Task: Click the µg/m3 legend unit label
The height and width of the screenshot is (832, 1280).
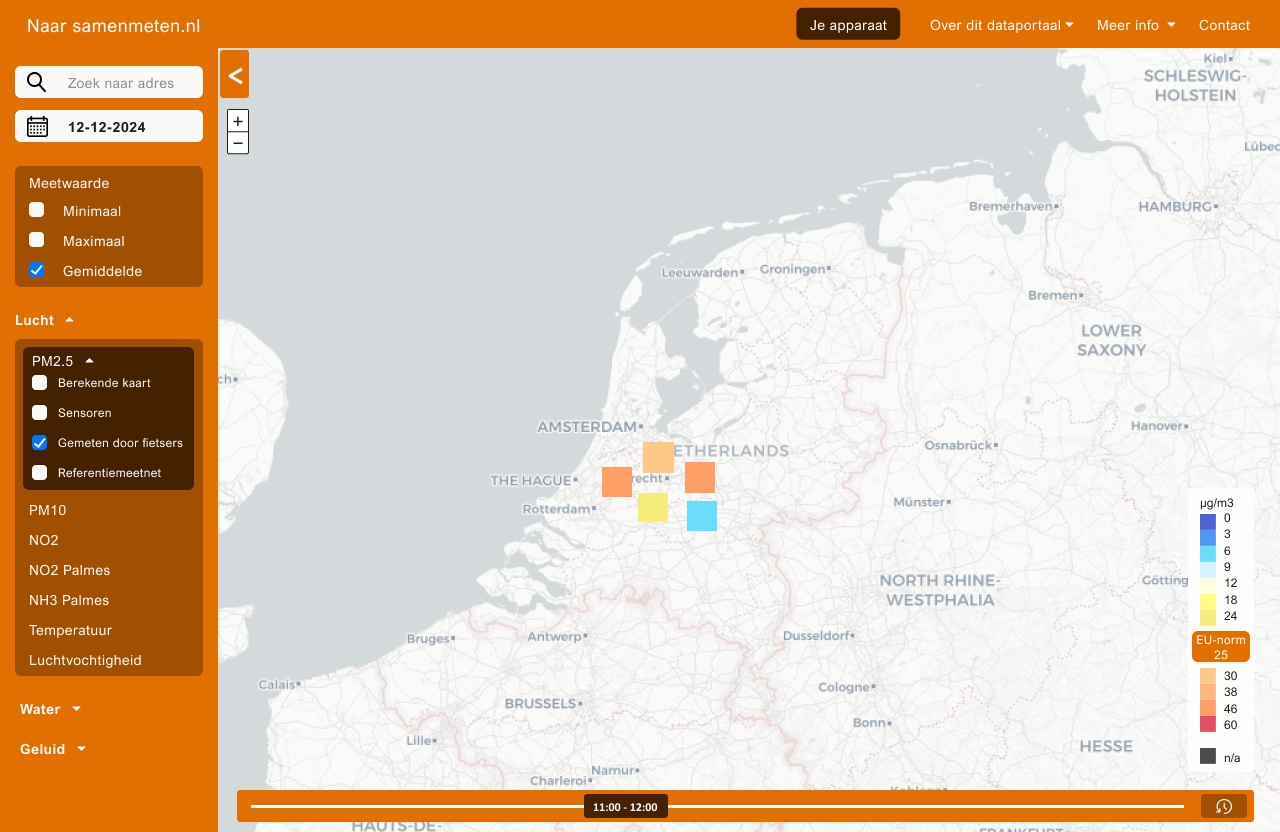Action: pyautogui.click(x=1217, y=502)
